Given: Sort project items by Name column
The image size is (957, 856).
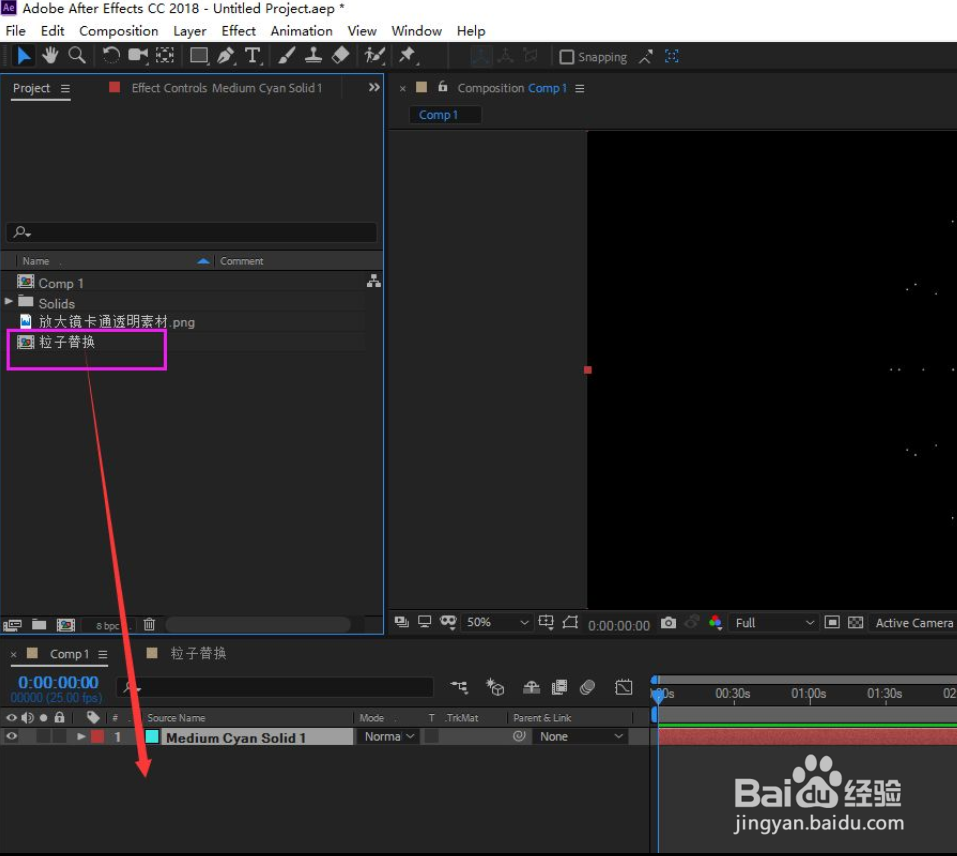Looking at the screenshot, I should [x=35, y=261].
